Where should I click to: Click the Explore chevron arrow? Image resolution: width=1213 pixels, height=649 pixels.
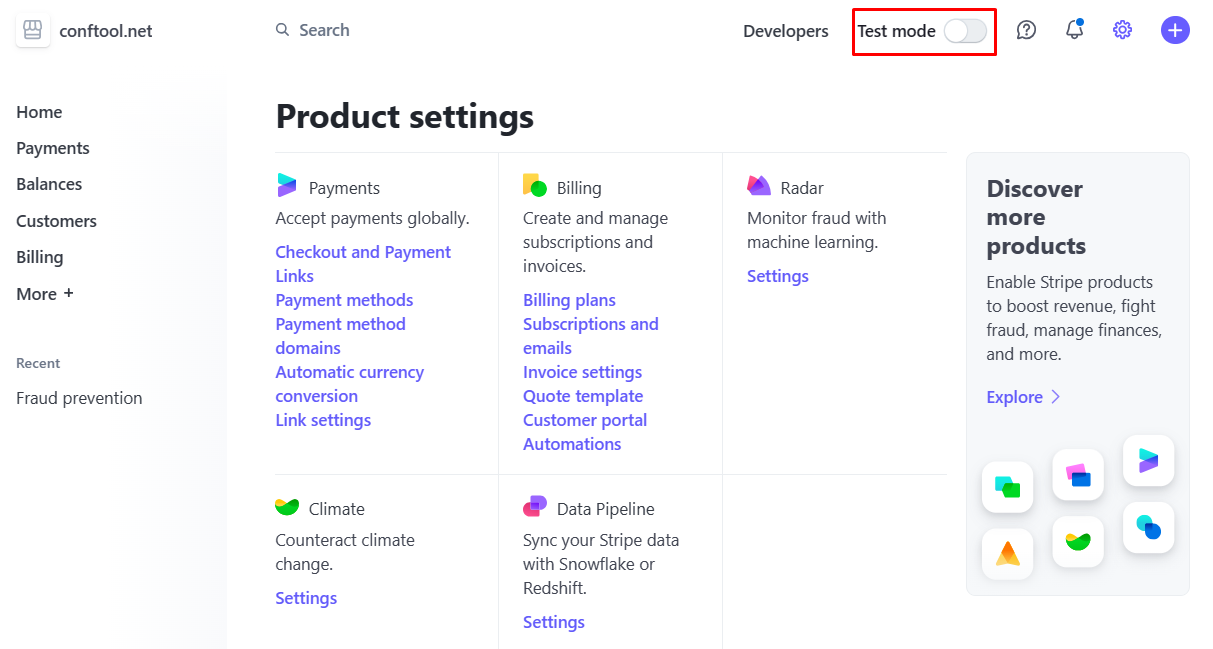(1055, 397)
